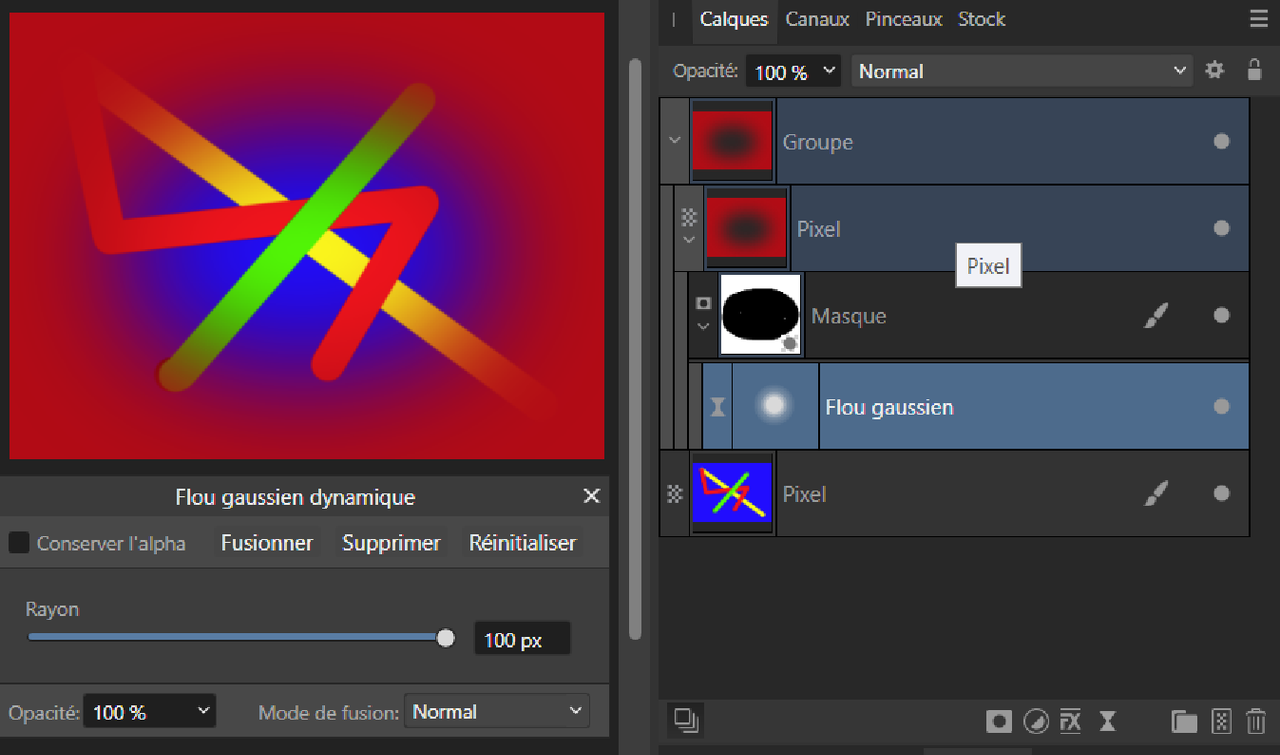Delete the selected layer with the trash icon

[1256, 721]
